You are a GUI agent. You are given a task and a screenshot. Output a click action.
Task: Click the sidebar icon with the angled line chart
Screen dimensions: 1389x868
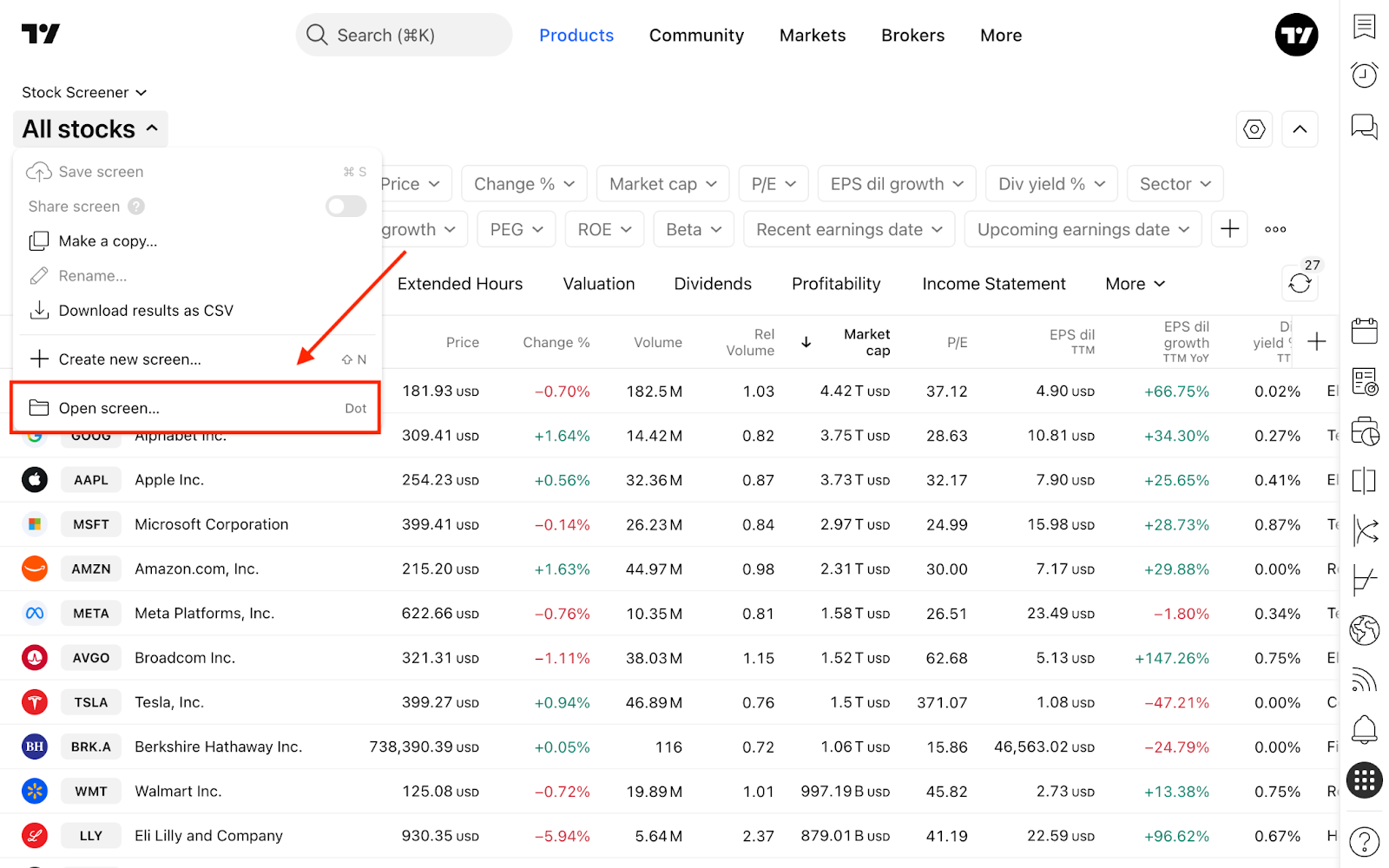point(1364,580)
